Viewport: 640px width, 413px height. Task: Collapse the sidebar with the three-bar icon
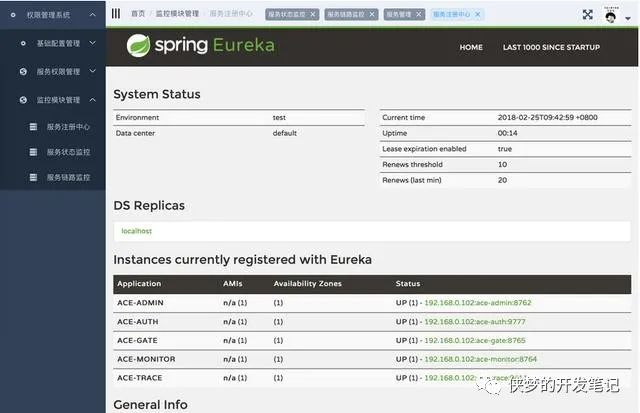pos(116,13)
